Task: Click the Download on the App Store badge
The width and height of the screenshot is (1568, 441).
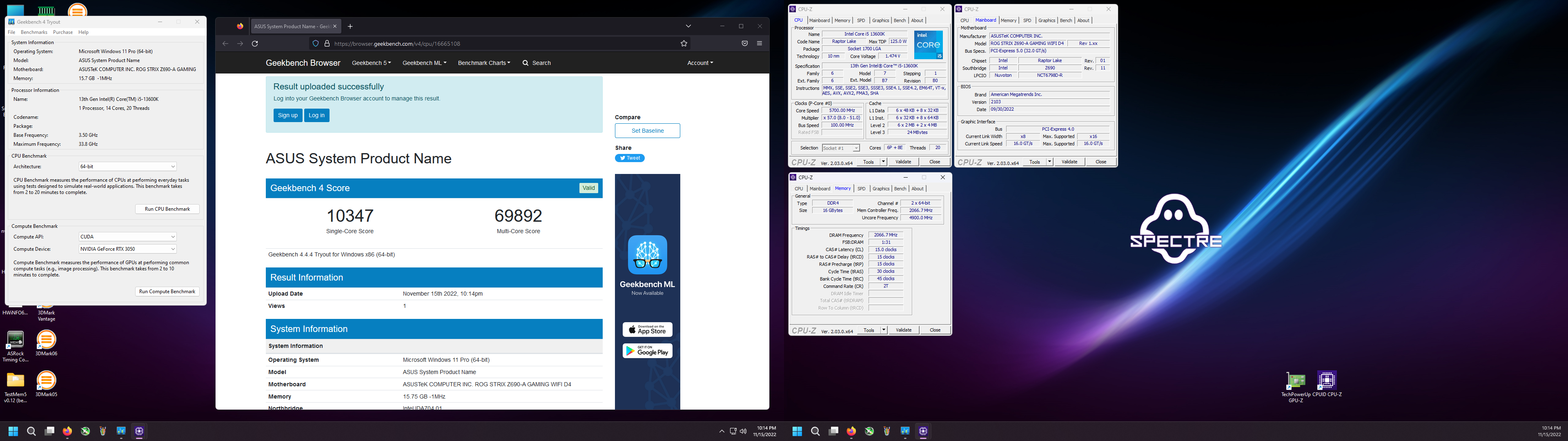Action: [x=647, y=330]
